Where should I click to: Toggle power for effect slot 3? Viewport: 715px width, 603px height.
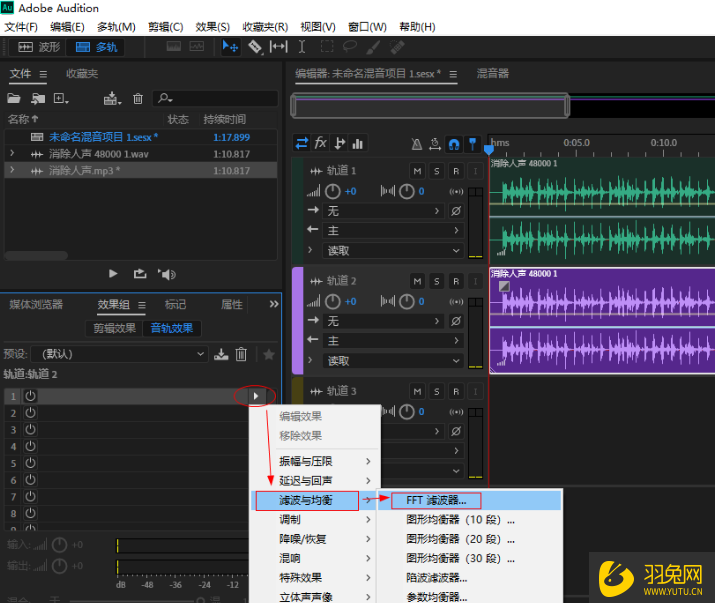point(31,430)
